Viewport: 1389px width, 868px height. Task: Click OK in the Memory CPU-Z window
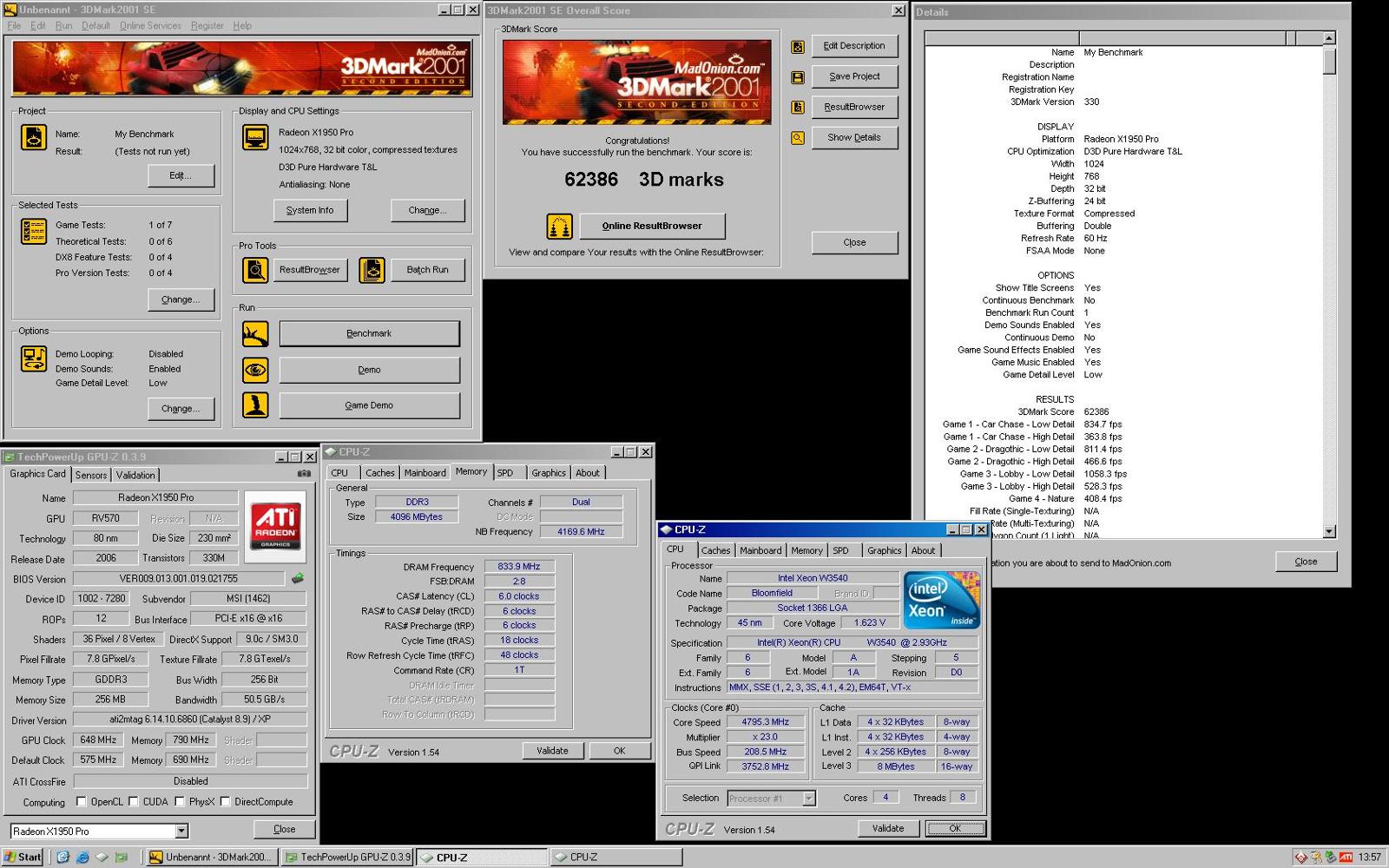click(619, 751)
